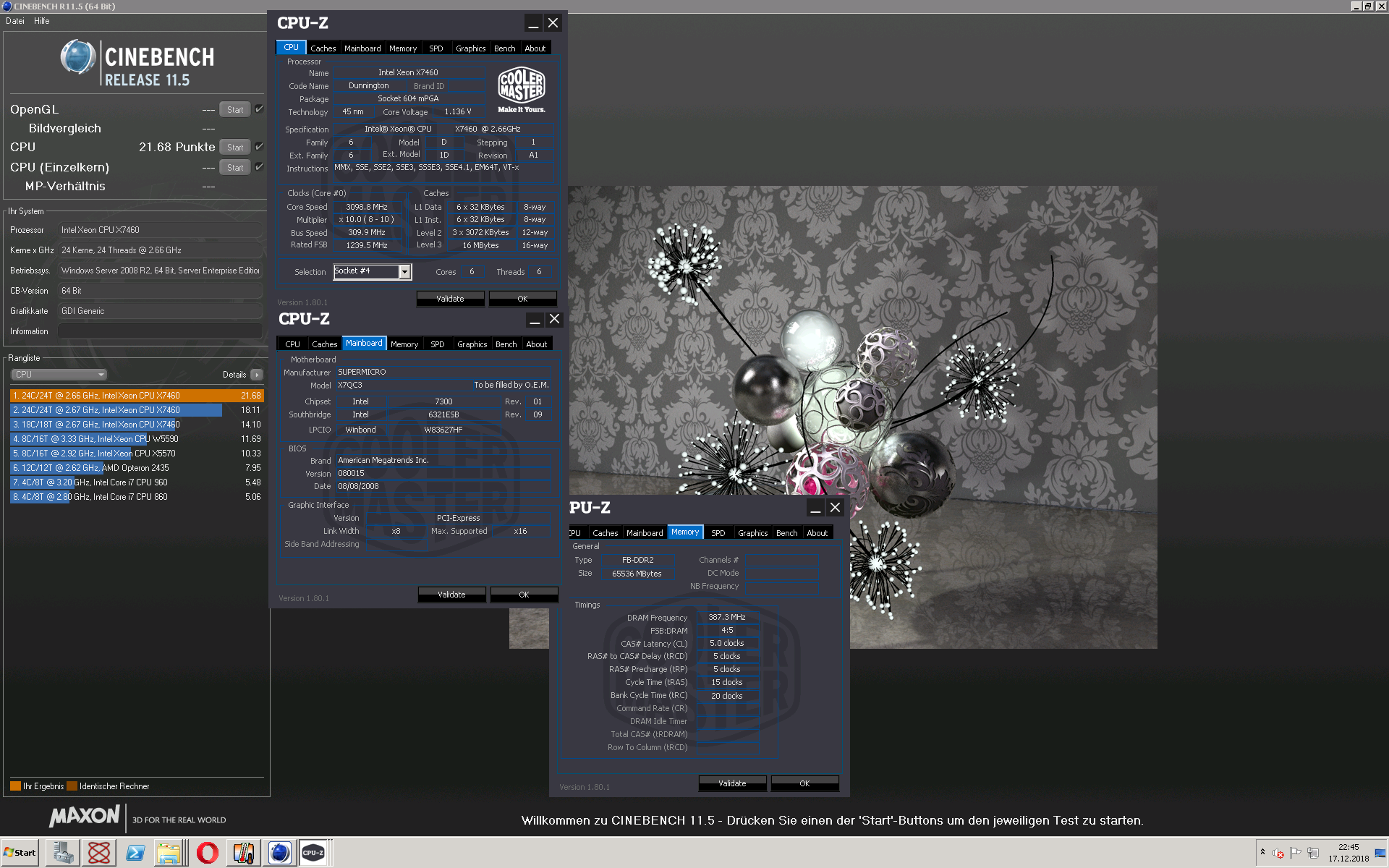This screenshot has height=868, width=1389.
Task: Click the Show Desktop button in the tray
Action: point(1381,853)
